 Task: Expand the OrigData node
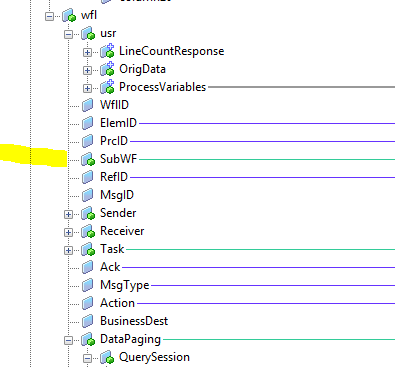(87, 70)
